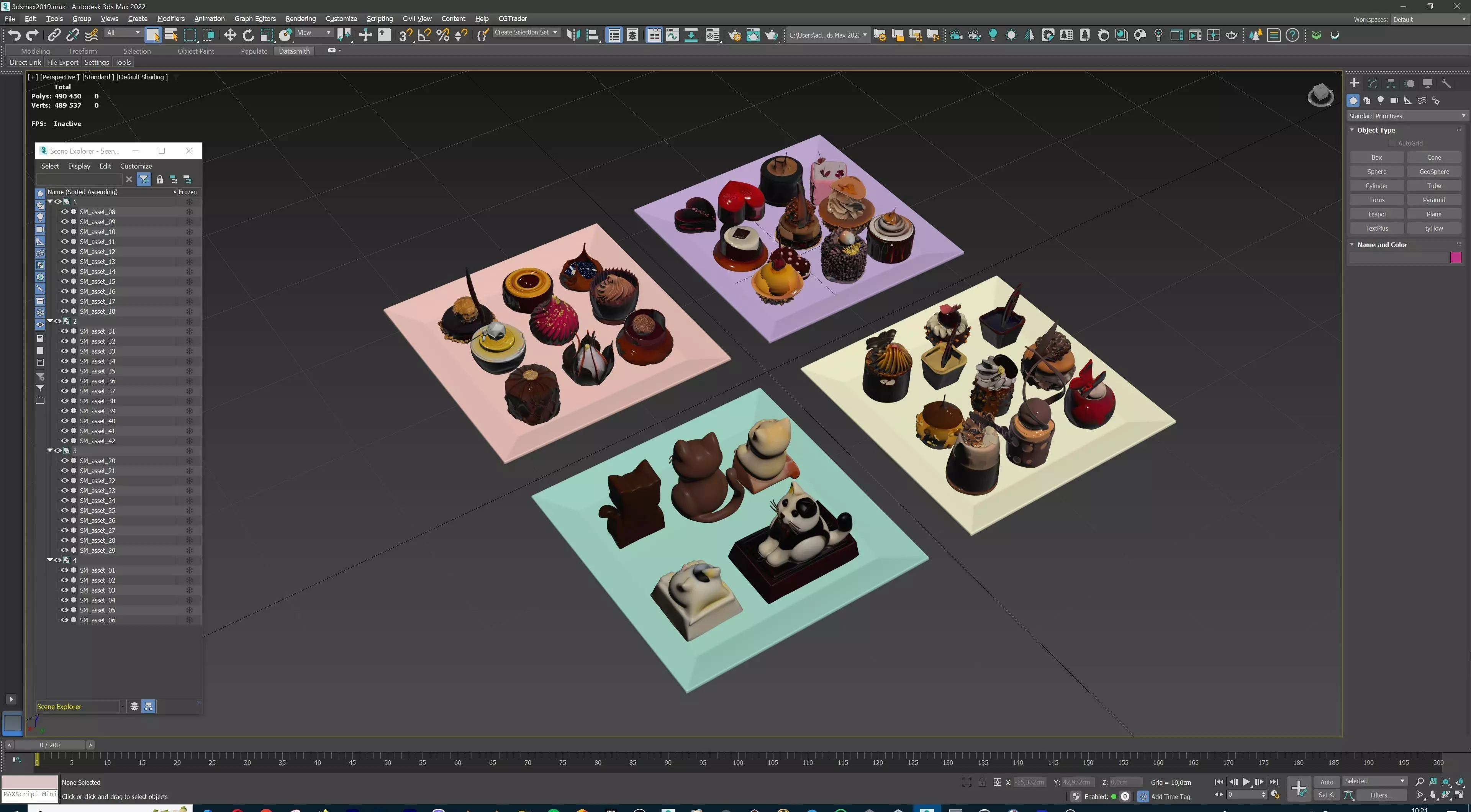Choose the Select and Move tool
This screenshot has width=1471, height=812.
click(x=229, y=35)
